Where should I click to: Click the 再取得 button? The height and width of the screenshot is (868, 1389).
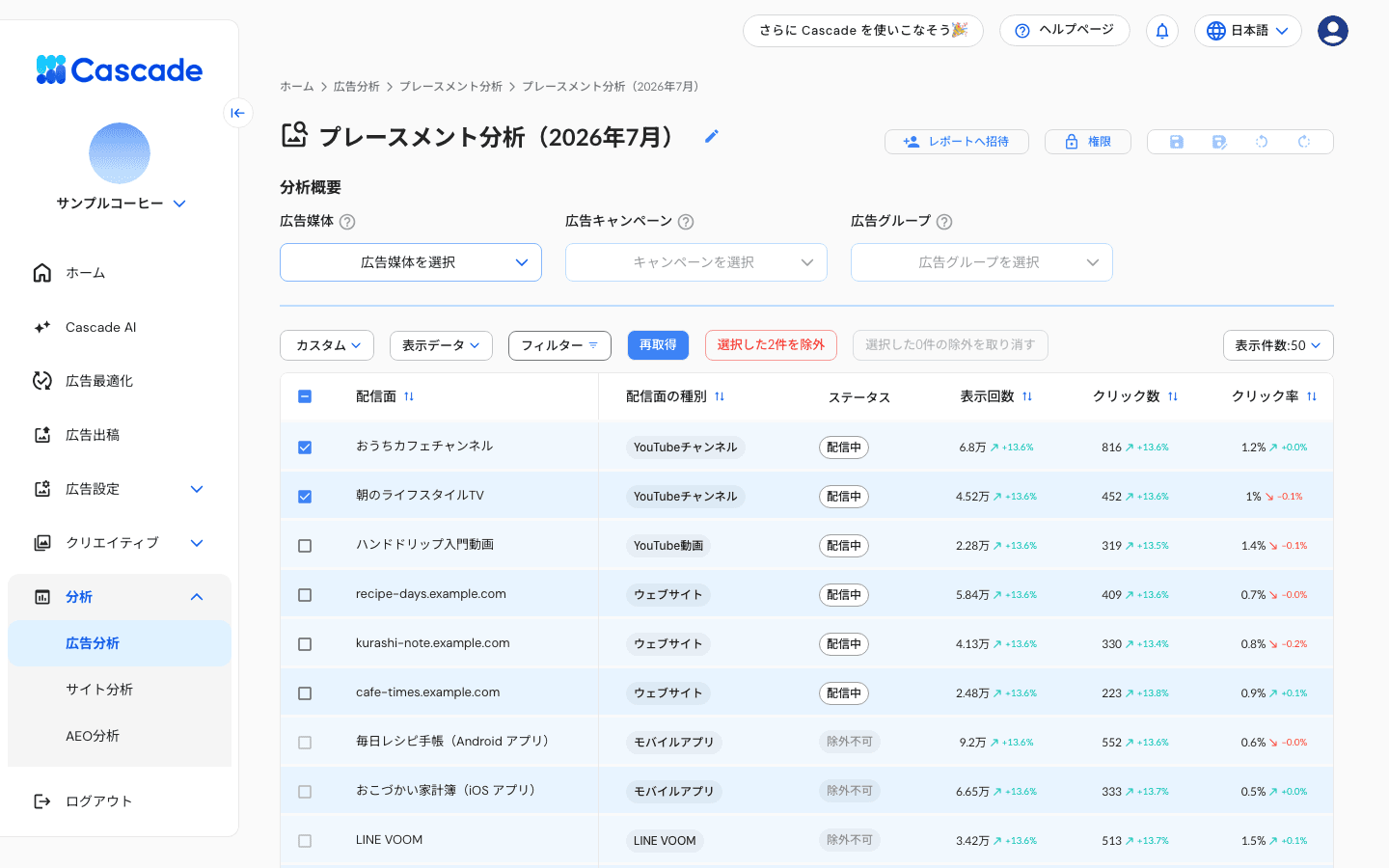(658, 345)
